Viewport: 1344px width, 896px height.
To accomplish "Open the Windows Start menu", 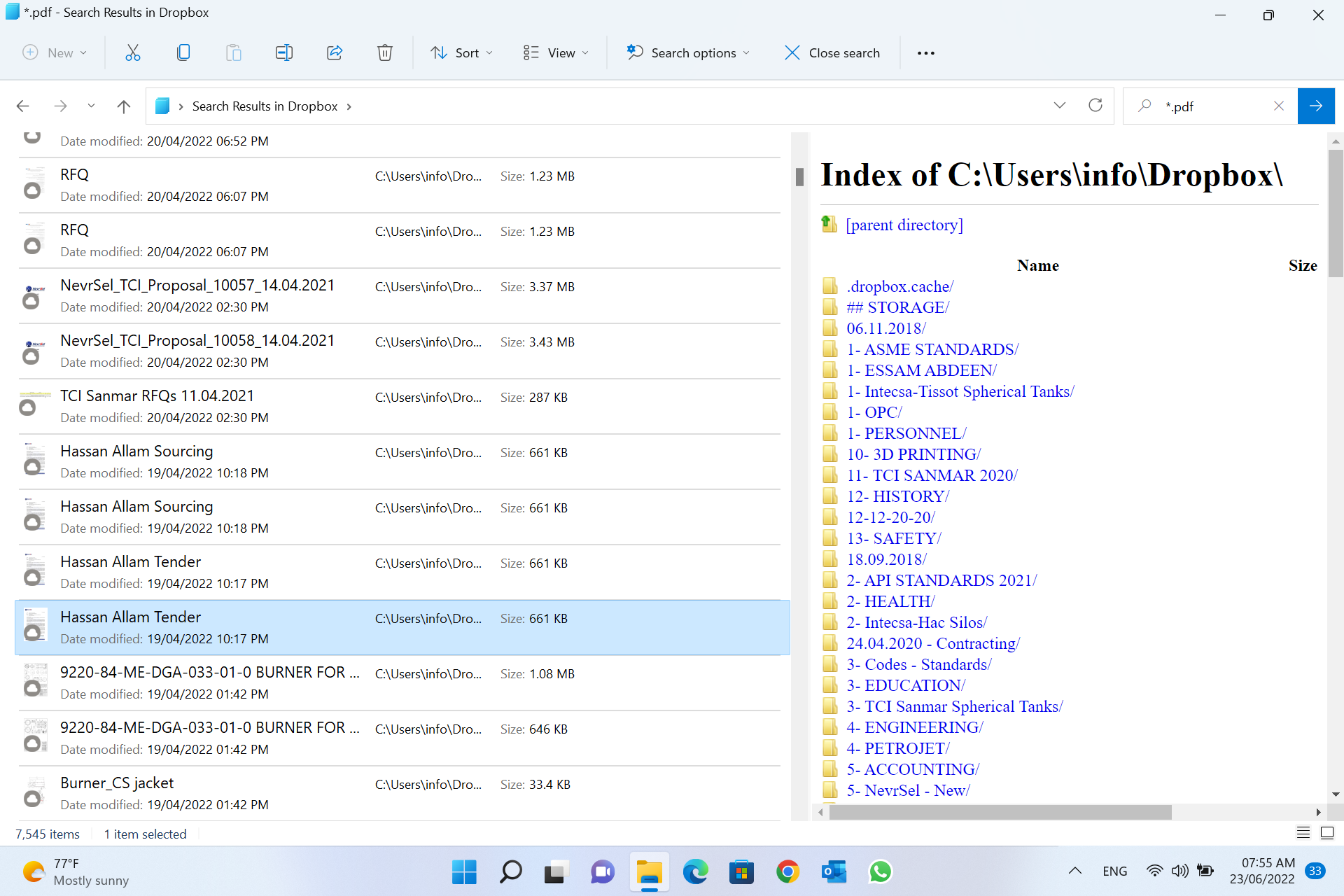I will pos(464,872).
